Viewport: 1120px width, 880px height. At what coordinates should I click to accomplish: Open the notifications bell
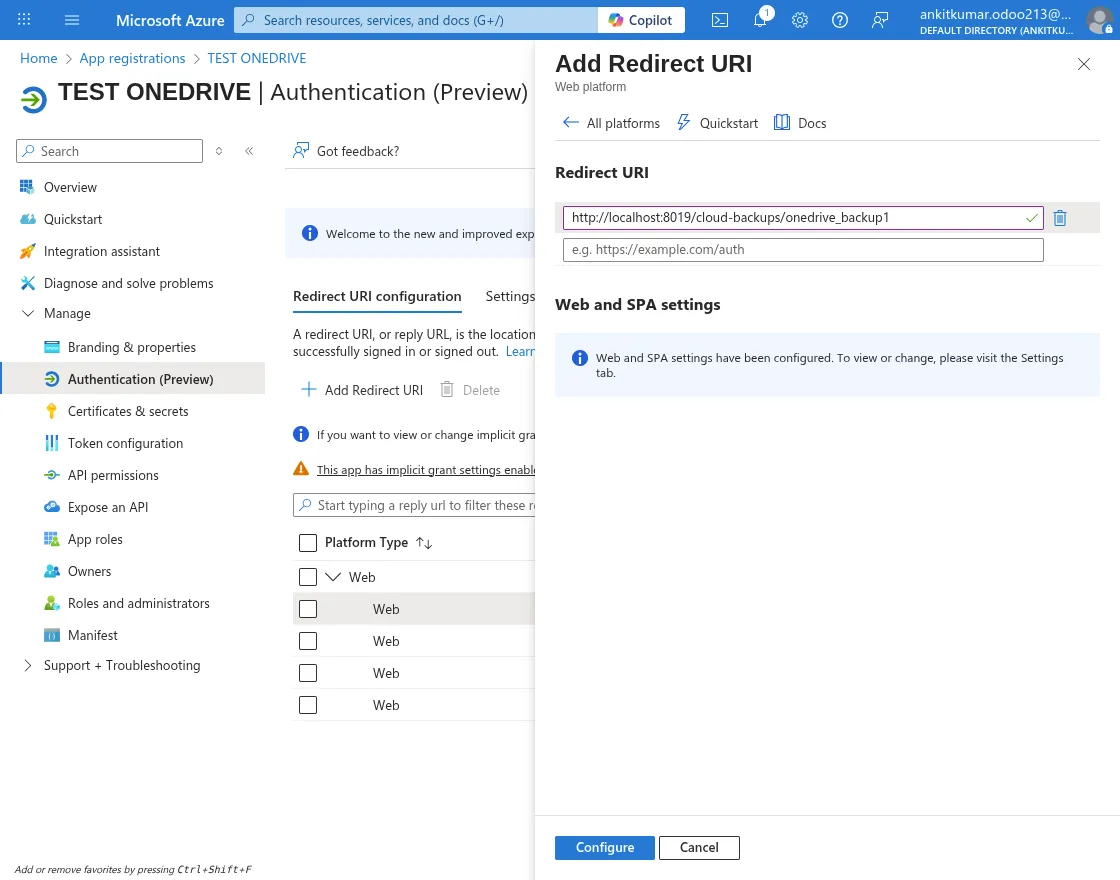pyautogui.click(x=760, y=20)
